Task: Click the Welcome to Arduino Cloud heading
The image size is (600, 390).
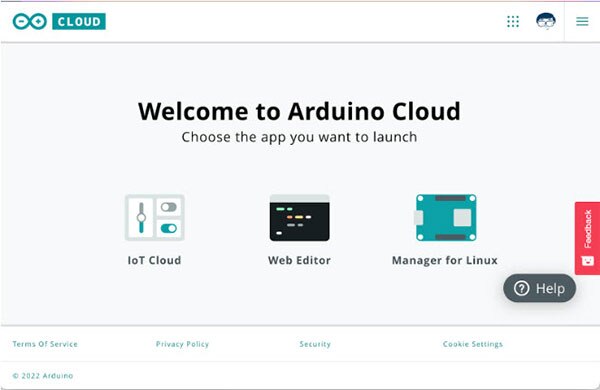Action: (299, 111)
